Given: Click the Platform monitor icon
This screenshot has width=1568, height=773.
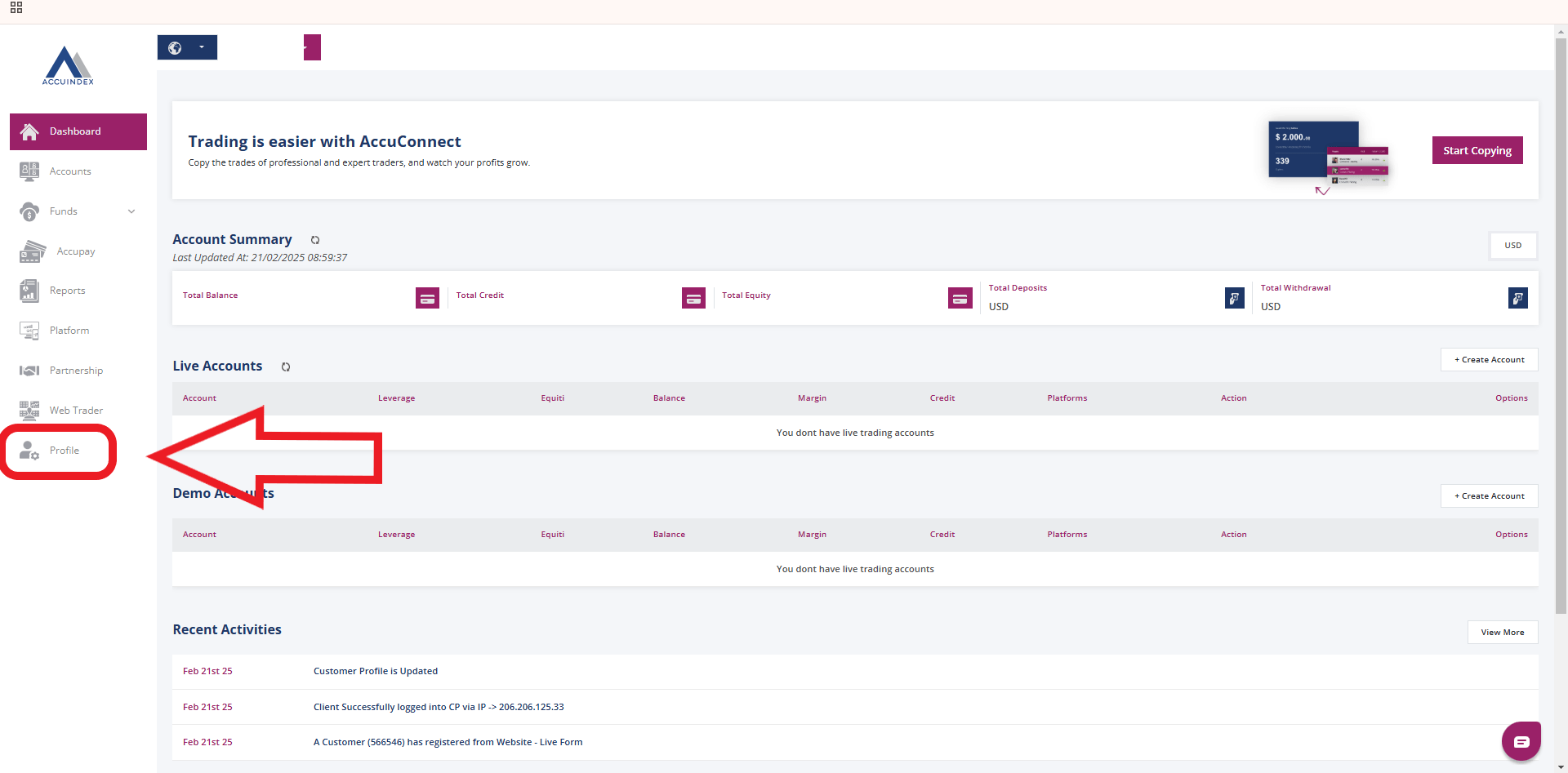Looking at the screenshot, I should [x=29, y=331].
